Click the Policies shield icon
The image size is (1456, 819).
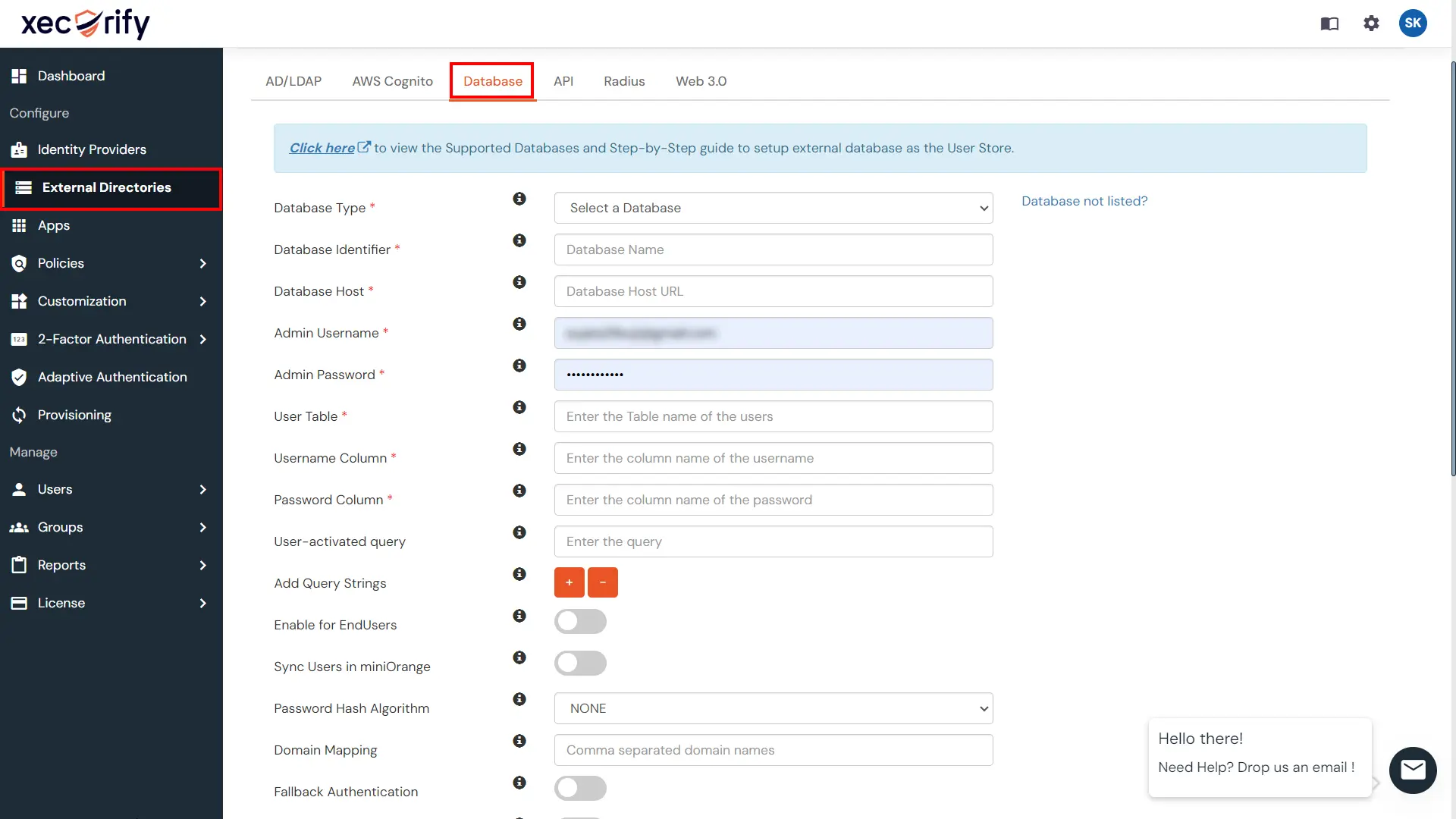tap(19, 263)
